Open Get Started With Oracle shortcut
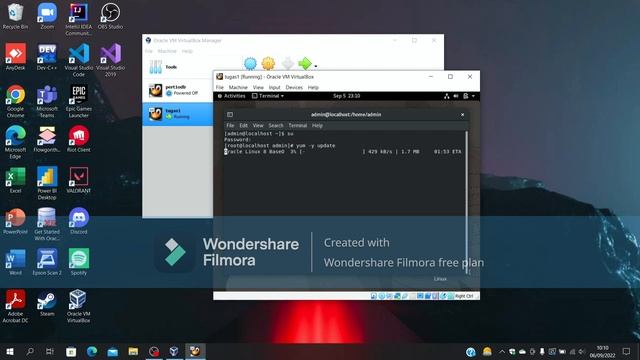This screenshot has height=360, width=640. pos(47,224)
